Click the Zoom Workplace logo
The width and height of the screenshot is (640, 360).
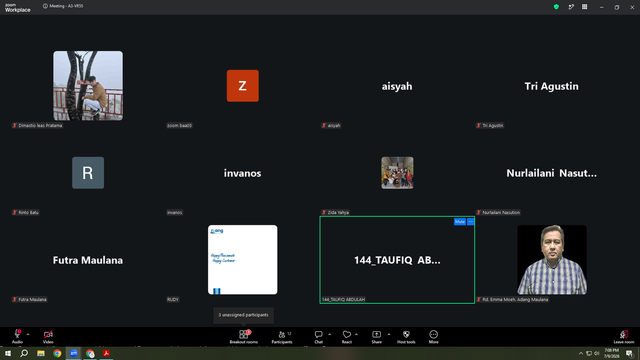[18, 7]
